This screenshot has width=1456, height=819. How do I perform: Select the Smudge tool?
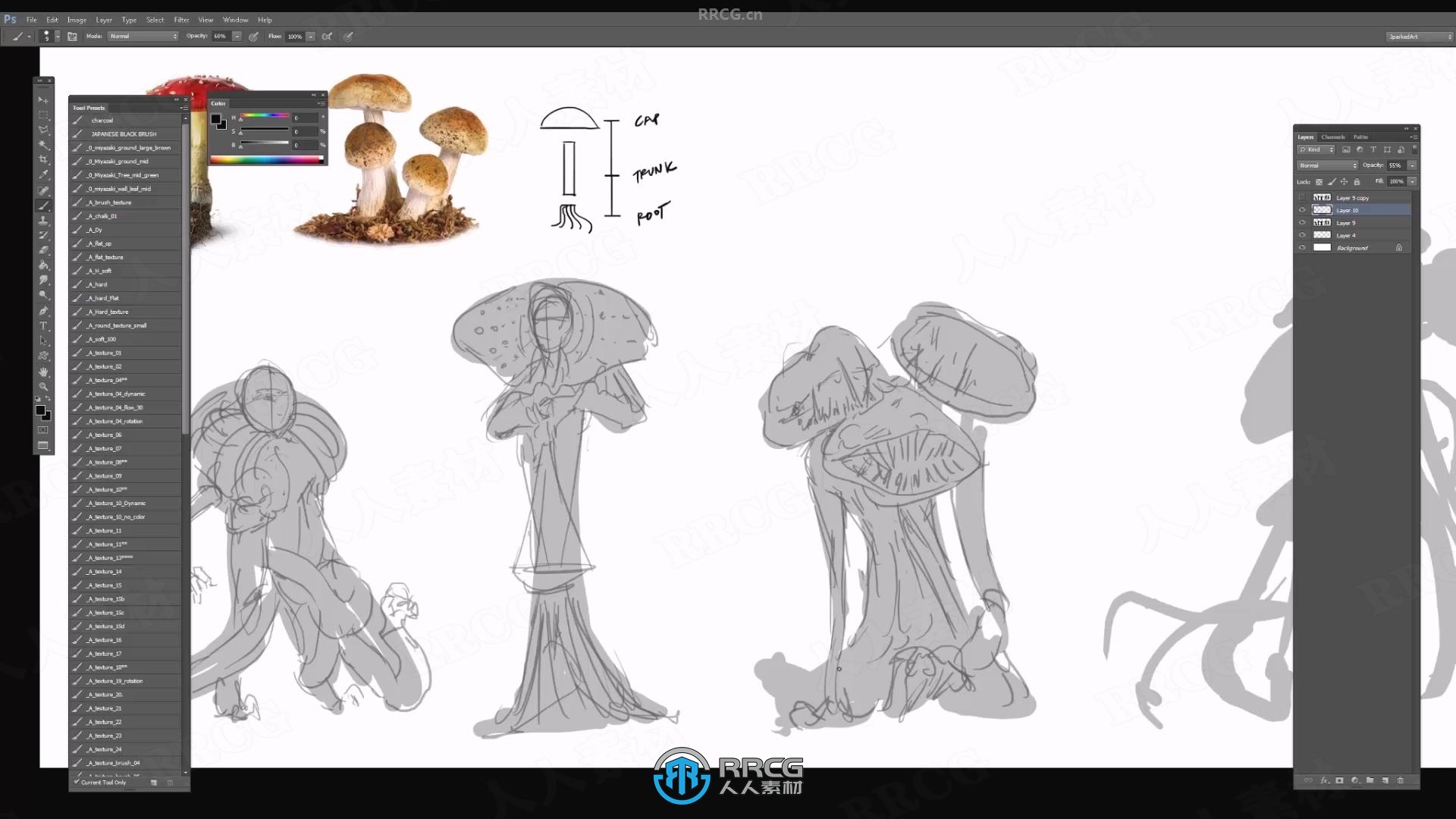point(43,281)
